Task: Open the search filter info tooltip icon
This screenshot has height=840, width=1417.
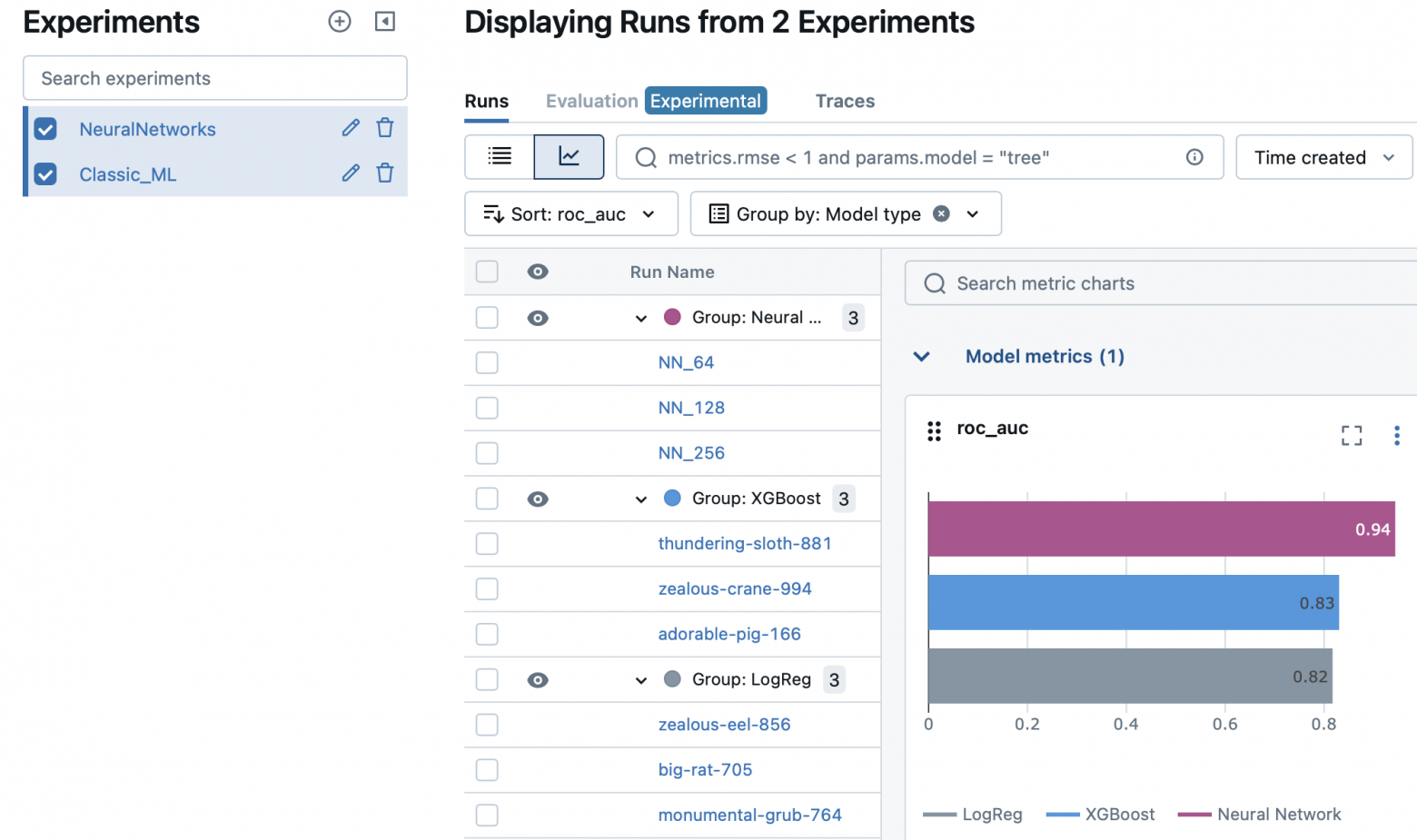Action: pos(1194,157)
